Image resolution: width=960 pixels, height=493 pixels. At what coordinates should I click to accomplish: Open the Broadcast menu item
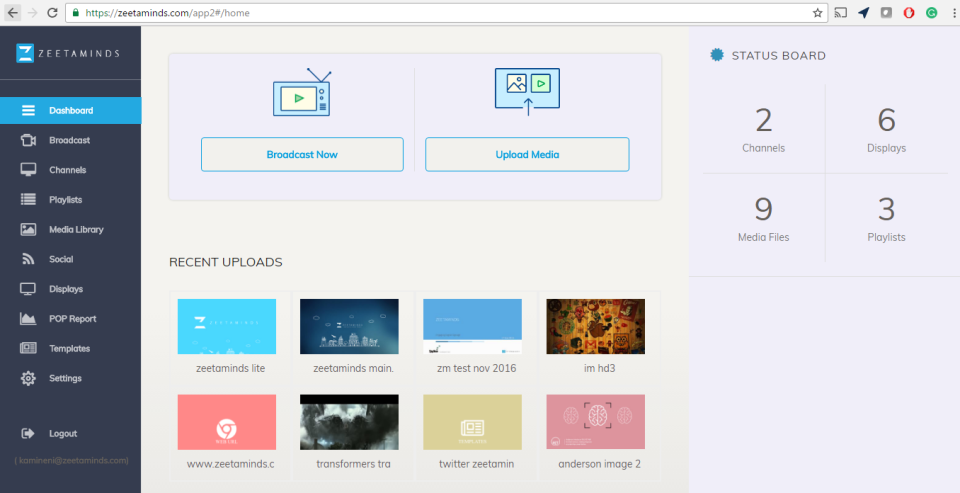pos(70,140)
